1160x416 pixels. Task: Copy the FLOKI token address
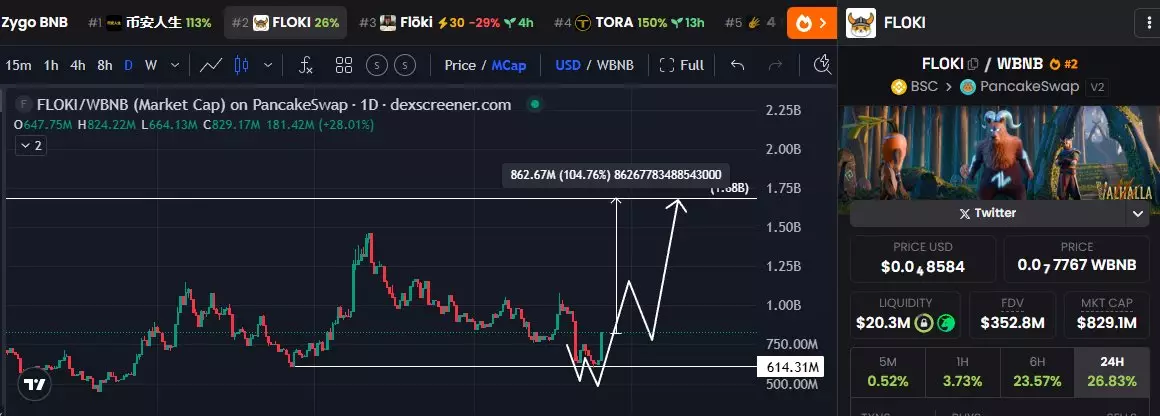[973, 64]
